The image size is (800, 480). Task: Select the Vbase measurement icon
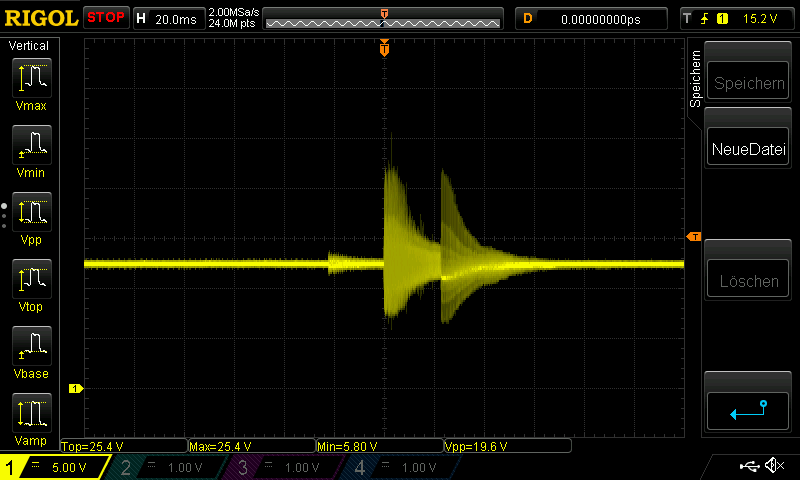click(x=31, y=349)
